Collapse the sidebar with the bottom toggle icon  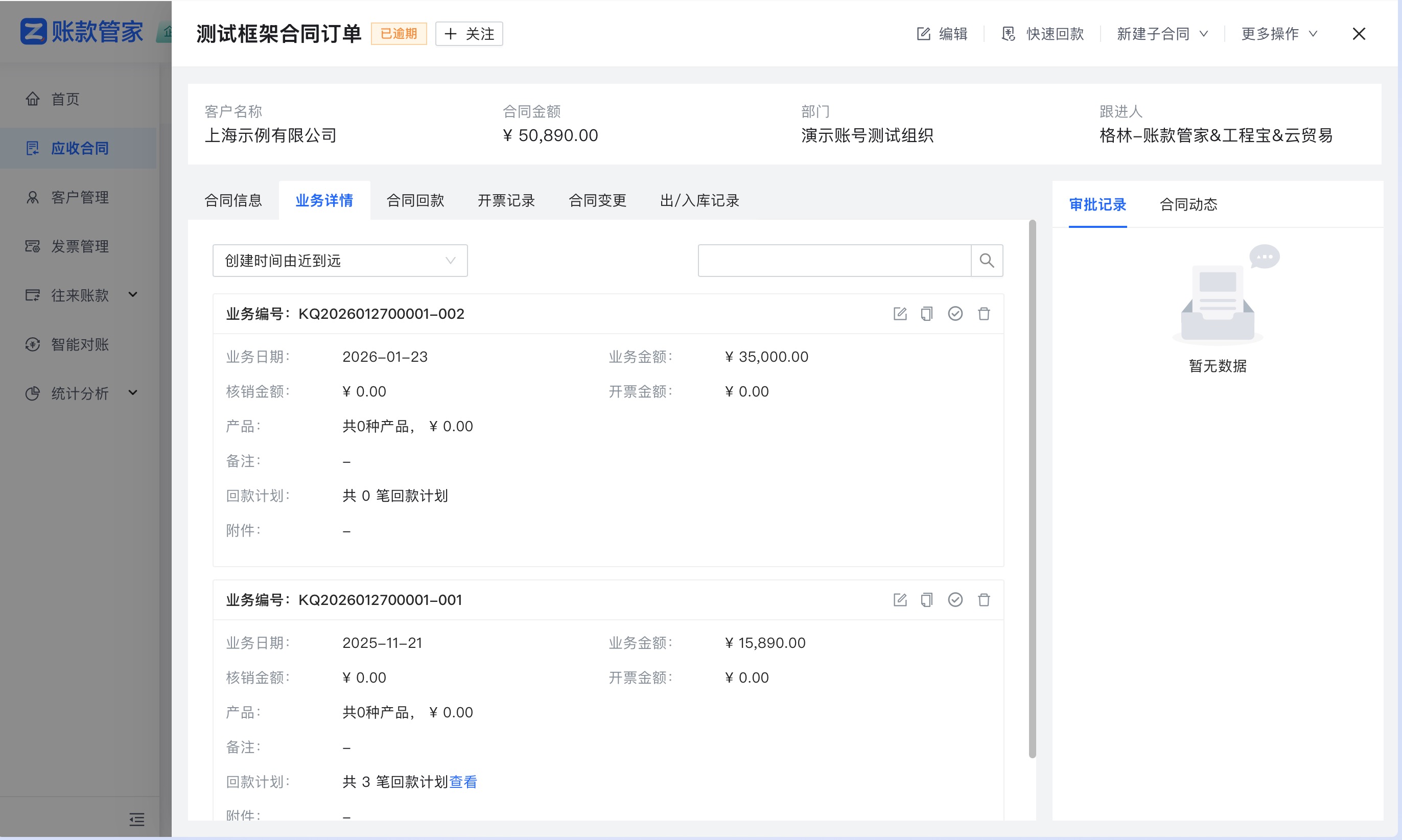click(136, 819)
